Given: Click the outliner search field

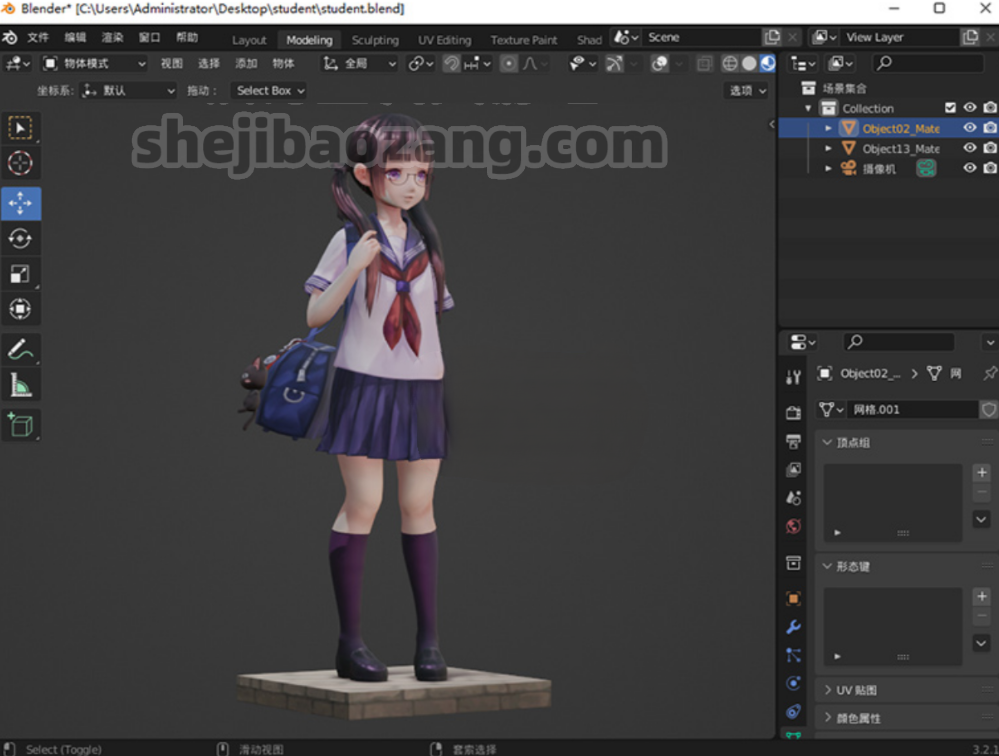Looking at the screenshot, I should (927, 63).
